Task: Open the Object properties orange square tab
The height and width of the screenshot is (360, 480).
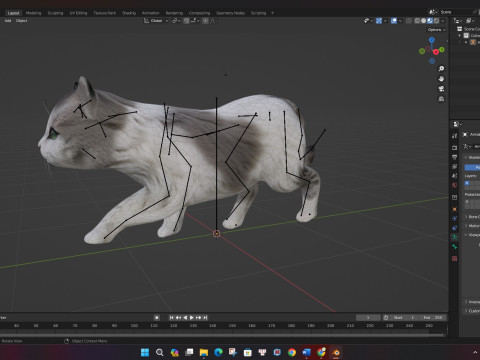Action: (455, 209)
